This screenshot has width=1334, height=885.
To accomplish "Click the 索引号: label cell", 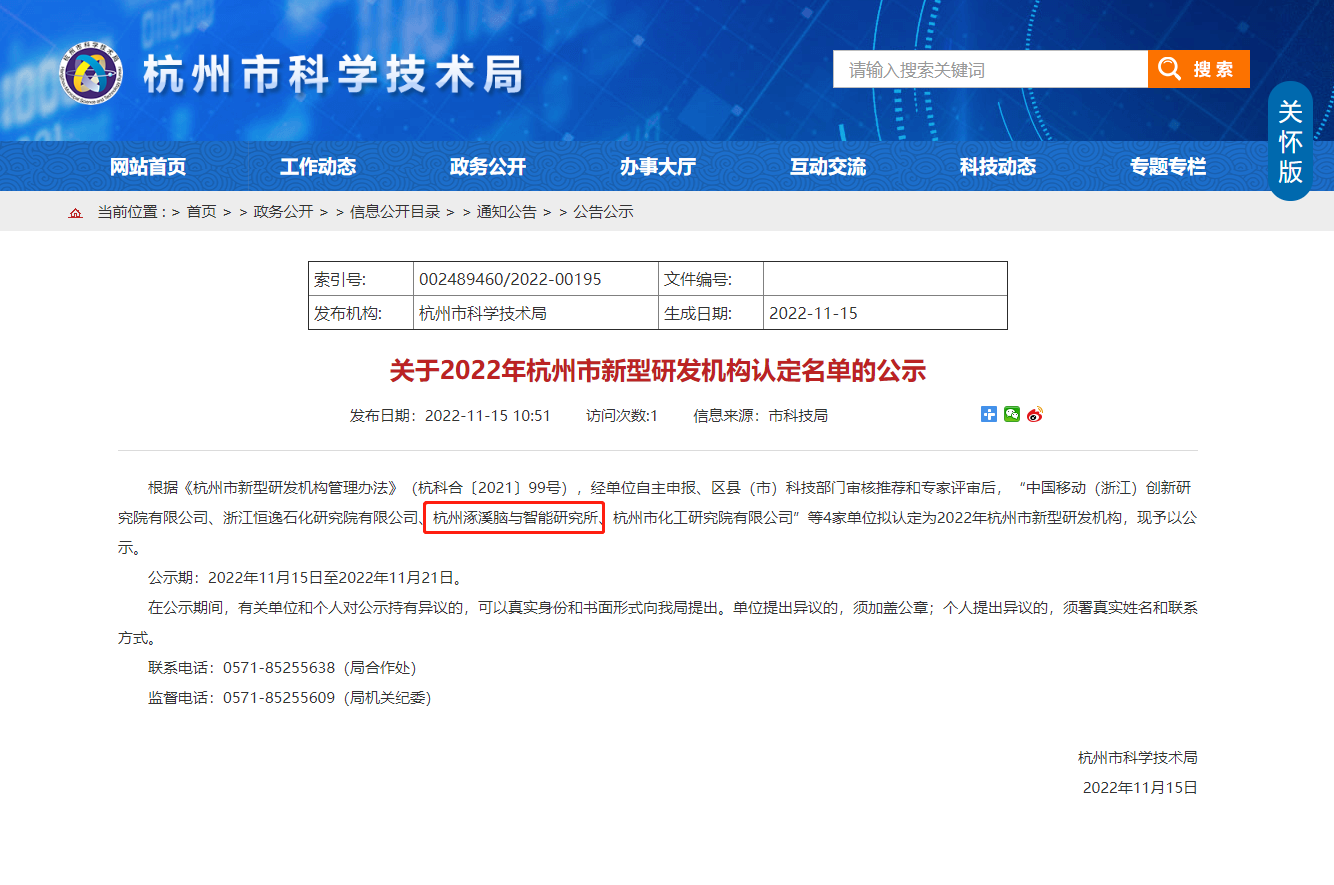I will coord(361,279).
